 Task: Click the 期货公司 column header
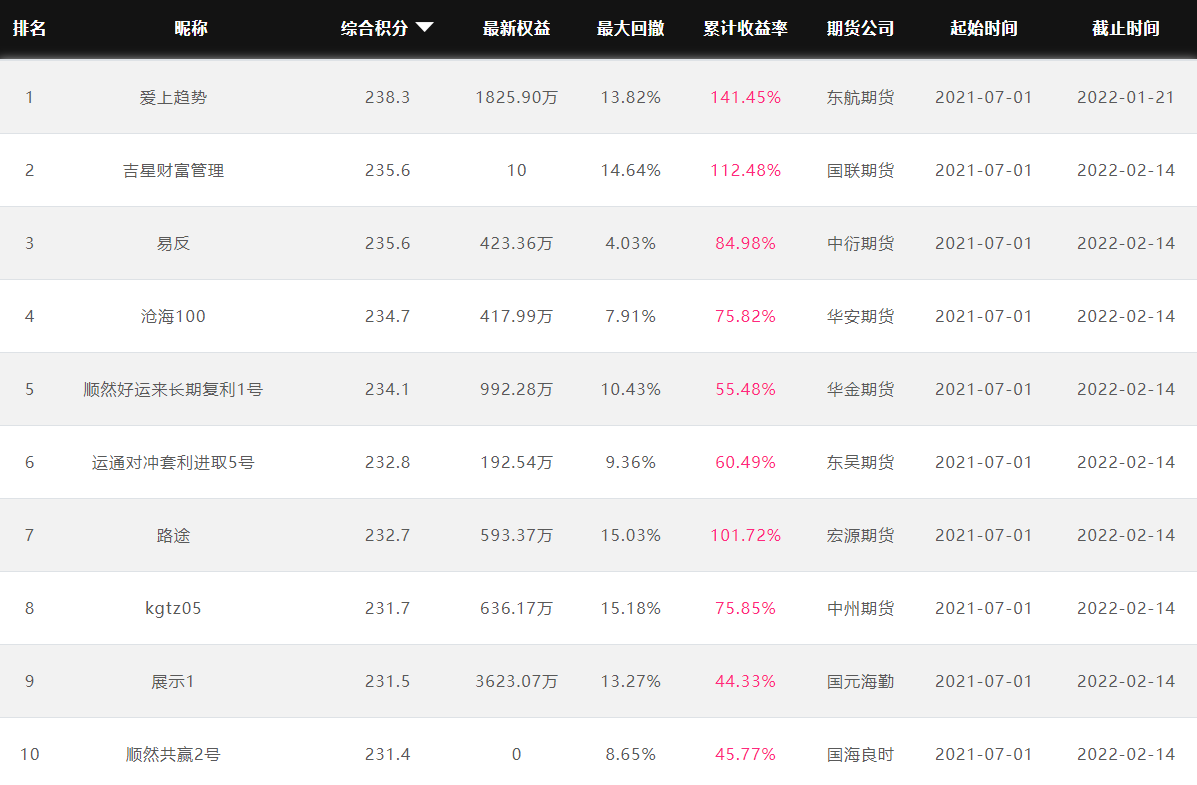click(x=860, y=28)
